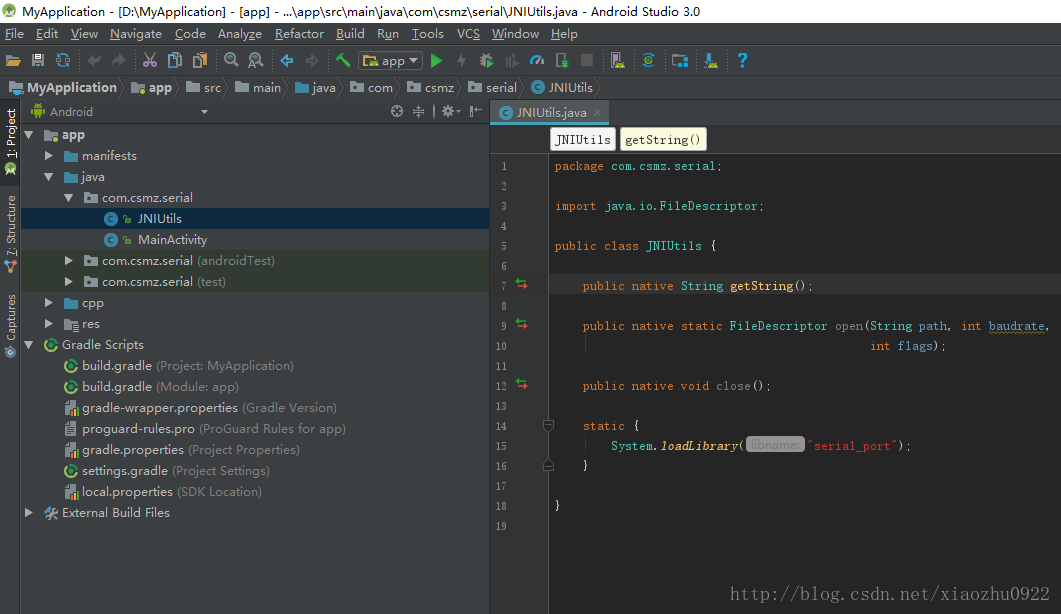Click the Make Project hammer icon
This screenshot has width=1061, height=614.
(x=343, y=60)
